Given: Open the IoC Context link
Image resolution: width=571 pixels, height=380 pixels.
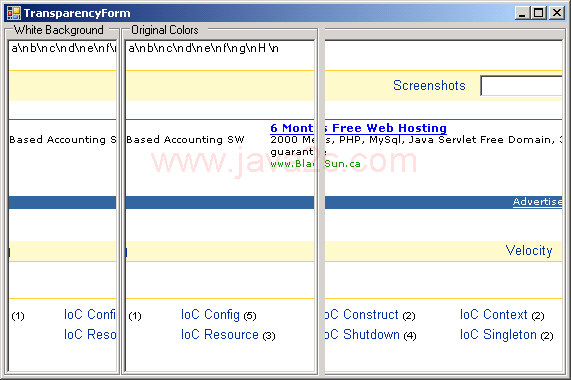Looking at the screenshot, I should tap(493, 315).
